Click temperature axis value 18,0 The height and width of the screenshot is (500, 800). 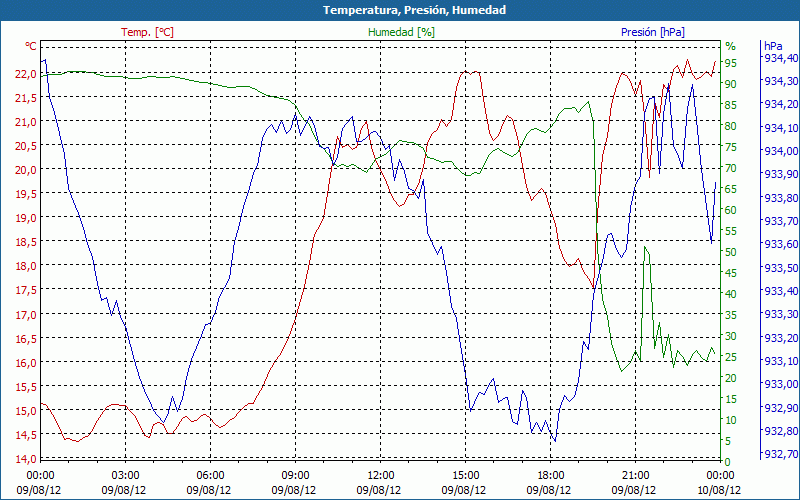[x=26, y=266]
